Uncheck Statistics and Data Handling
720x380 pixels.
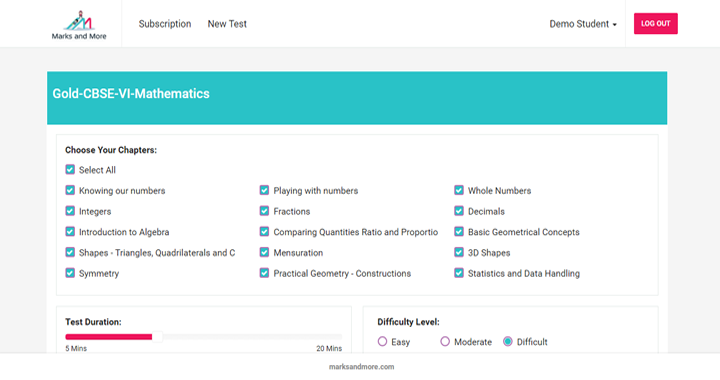[459, 273]
